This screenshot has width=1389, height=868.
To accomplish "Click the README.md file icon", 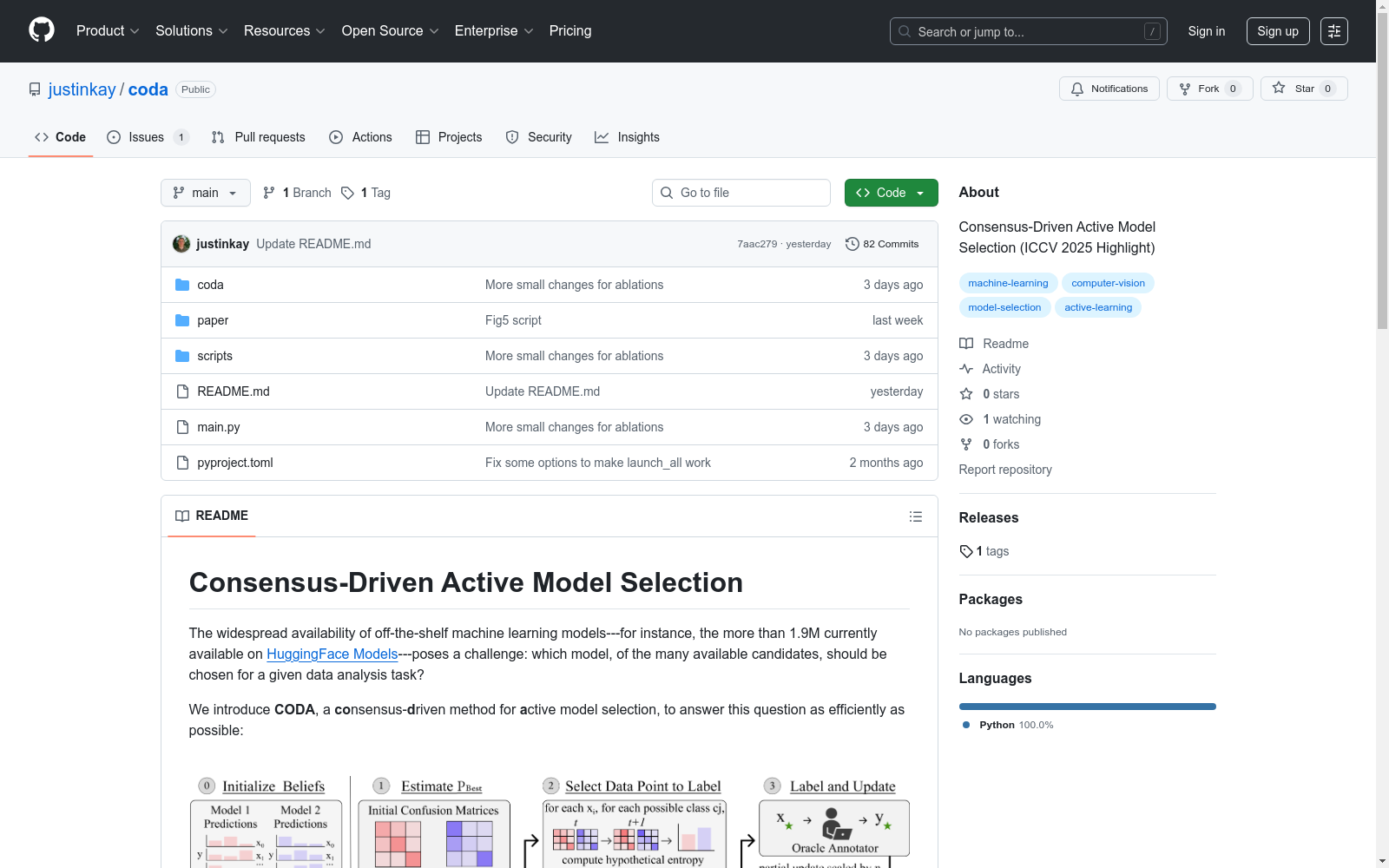I will pos(182,391).
